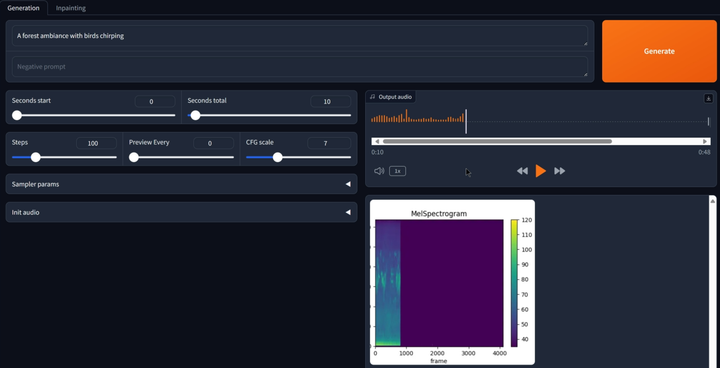Download the output audio file

[709, 98]
